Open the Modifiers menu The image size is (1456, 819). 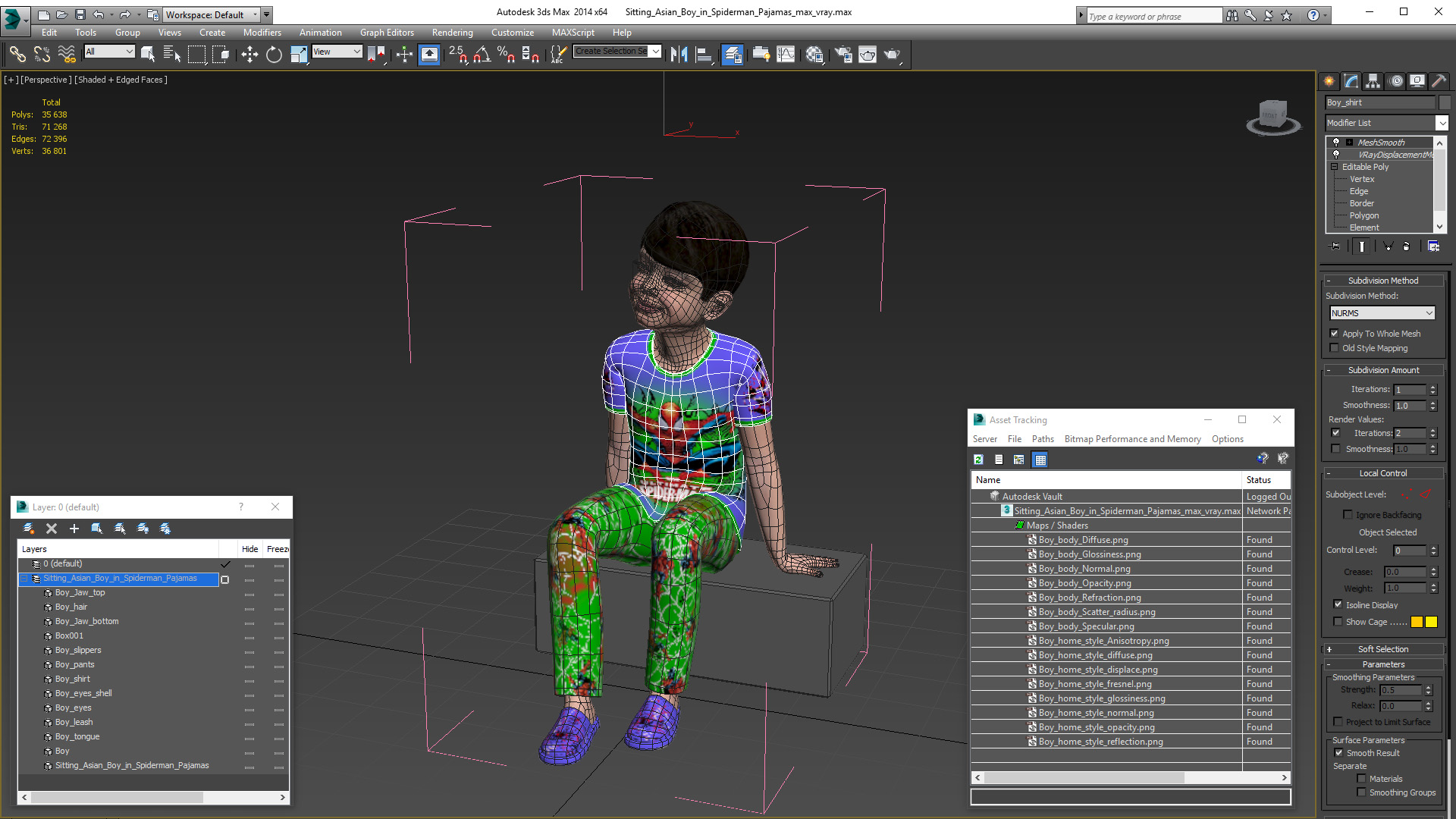[262, 33]
